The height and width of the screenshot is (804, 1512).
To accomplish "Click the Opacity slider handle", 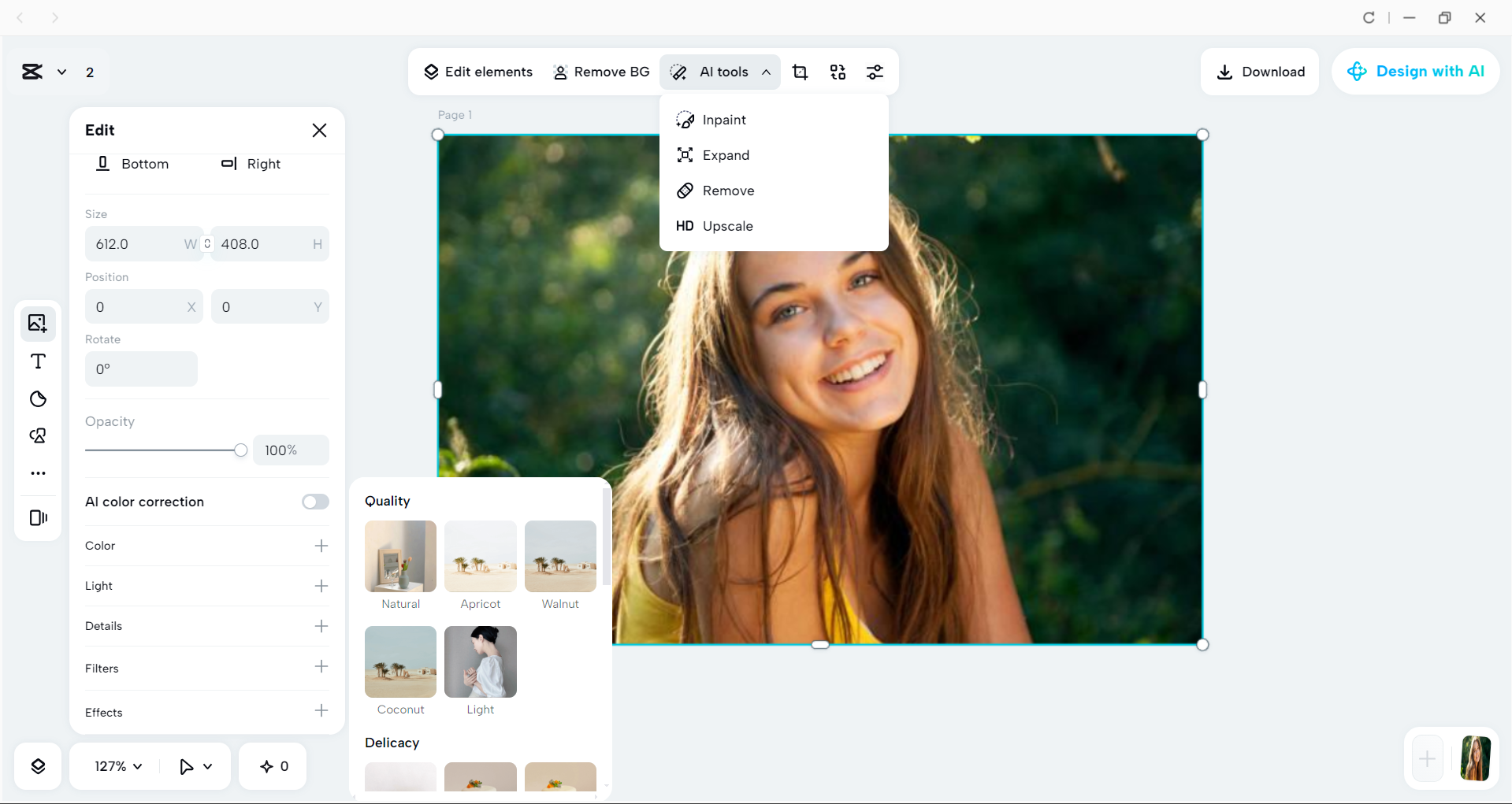I will tap(240, 450).
